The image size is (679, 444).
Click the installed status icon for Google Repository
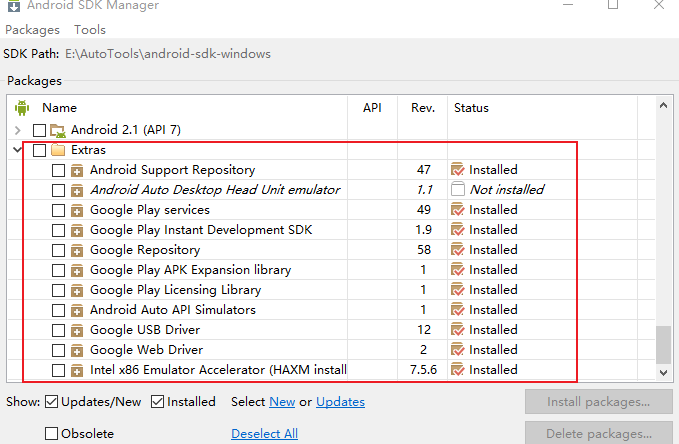(x=458, y=250)
